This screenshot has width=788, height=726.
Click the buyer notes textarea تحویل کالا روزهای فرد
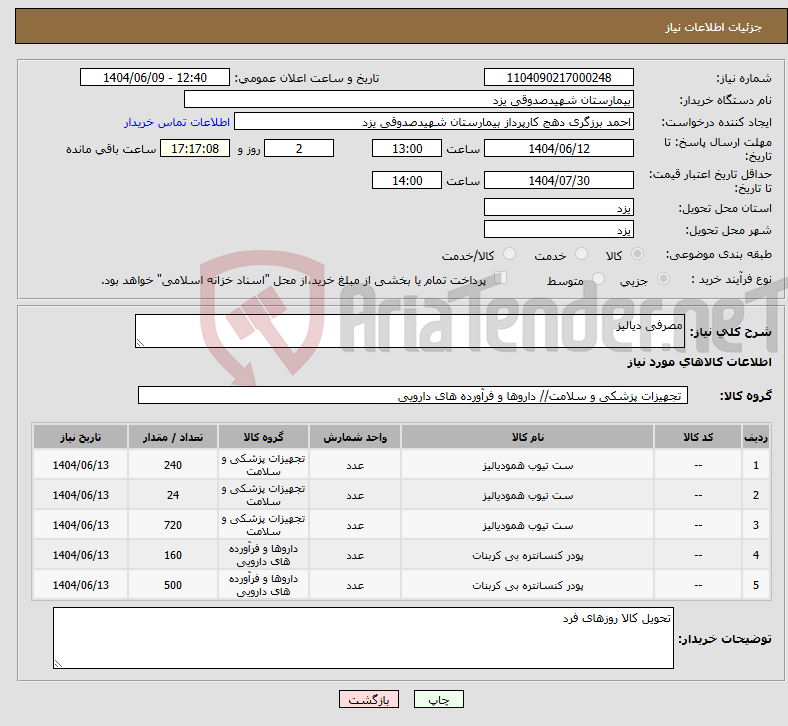point(363,638)
